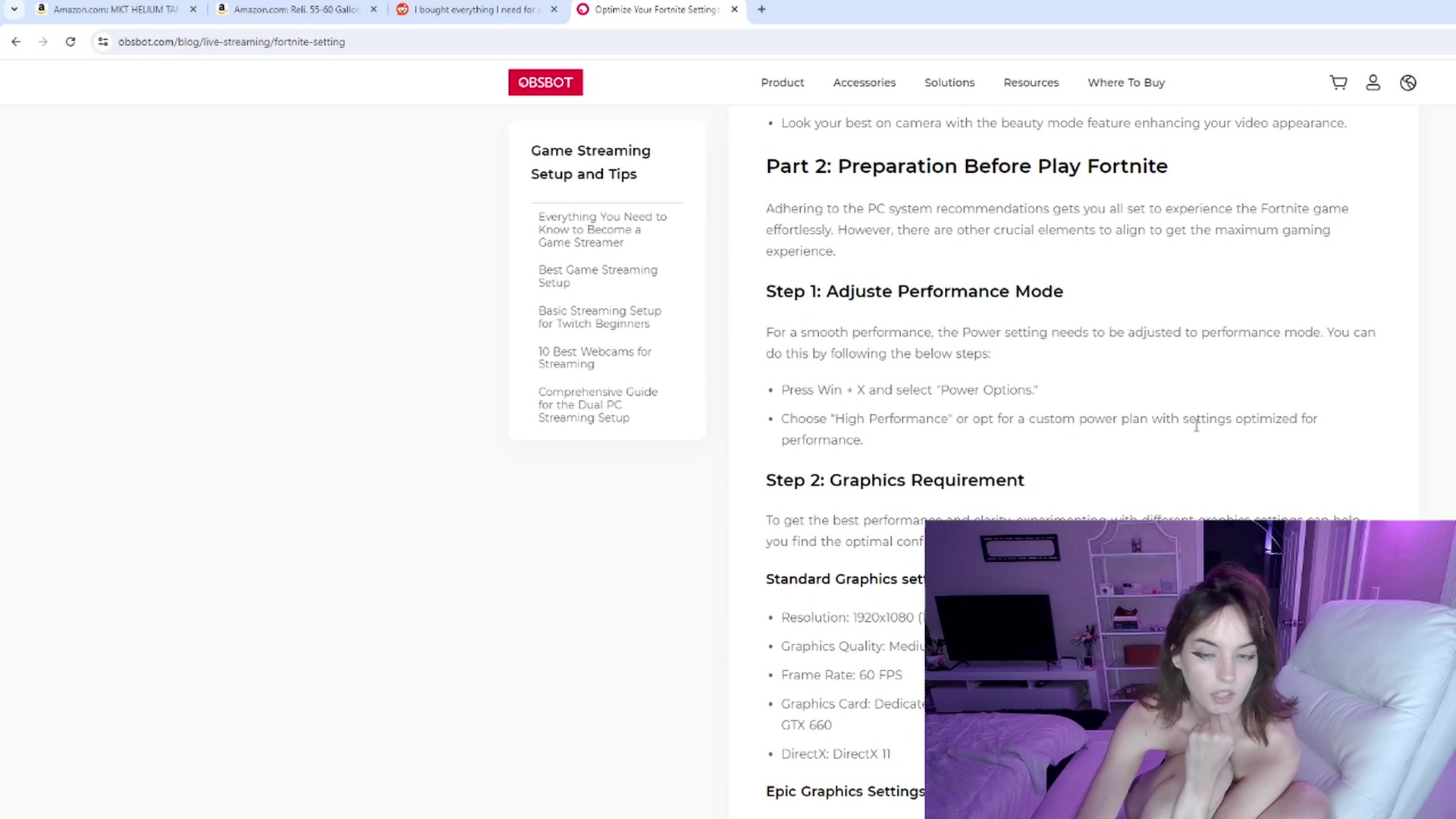Go back with the browser back arrow
Image resolution: width=1456 pixels, height=819 pixels.
point(16,42)
